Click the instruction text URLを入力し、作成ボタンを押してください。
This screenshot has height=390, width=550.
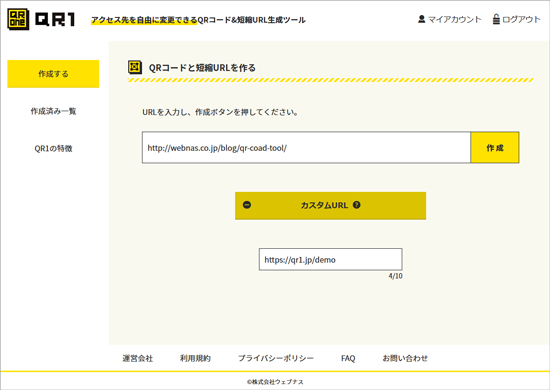[x=220, y=112]
